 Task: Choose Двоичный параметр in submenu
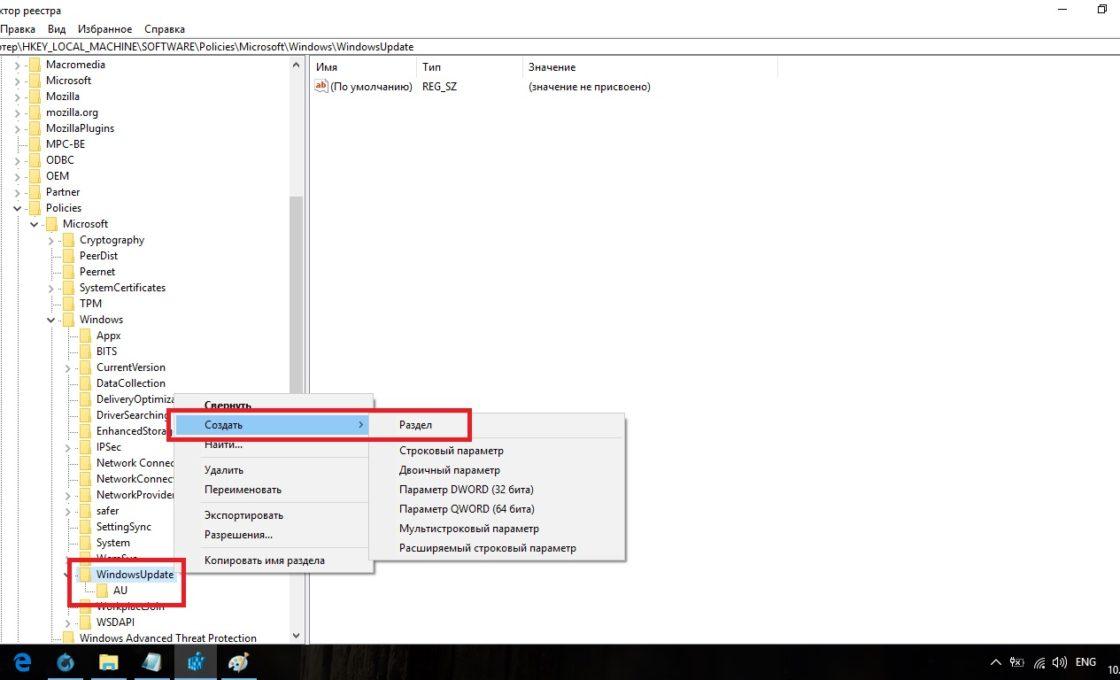[x=449, y=470]
